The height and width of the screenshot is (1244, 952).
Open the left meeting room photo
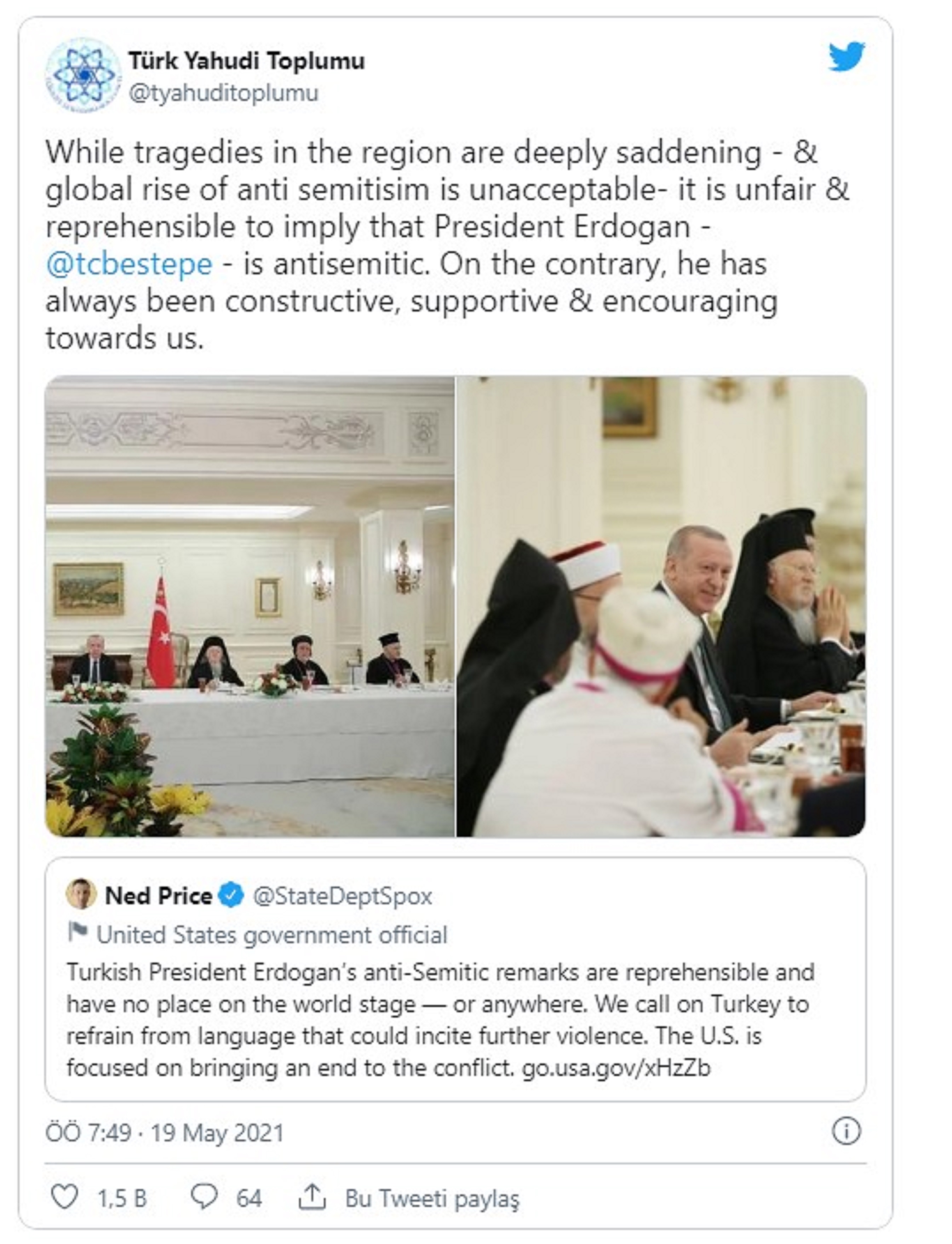[250, 606]
